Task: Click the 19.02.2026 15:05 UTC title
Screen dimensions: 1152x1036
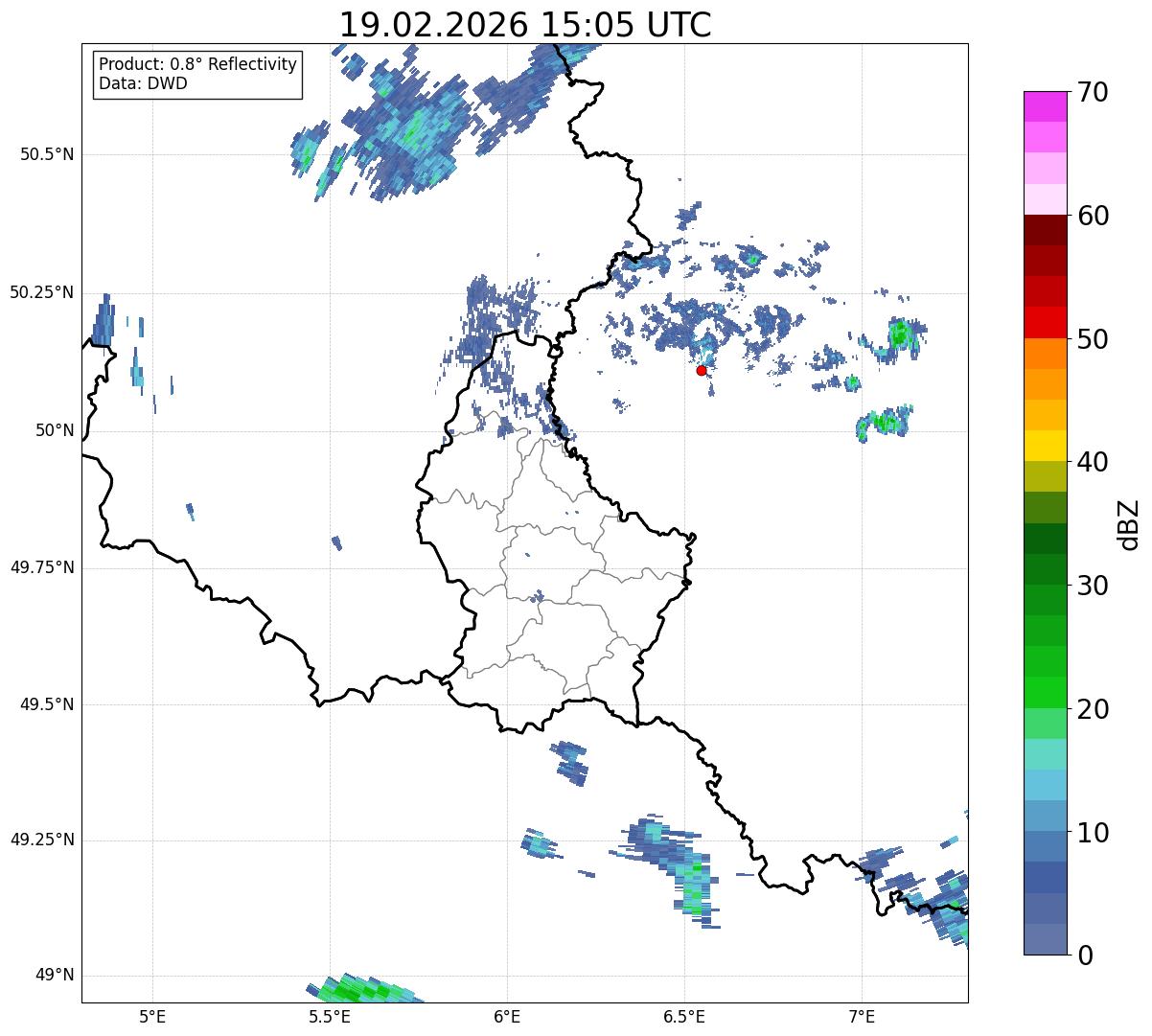Action: coord(525,24)
